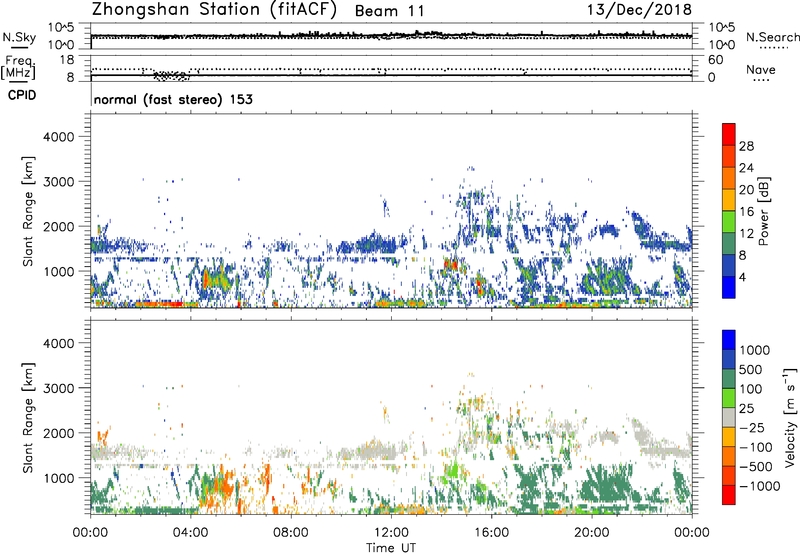Click the date "13/Dec/2018"
The width and height of the screenshot is (800, 554).
(x=639, y=10)
